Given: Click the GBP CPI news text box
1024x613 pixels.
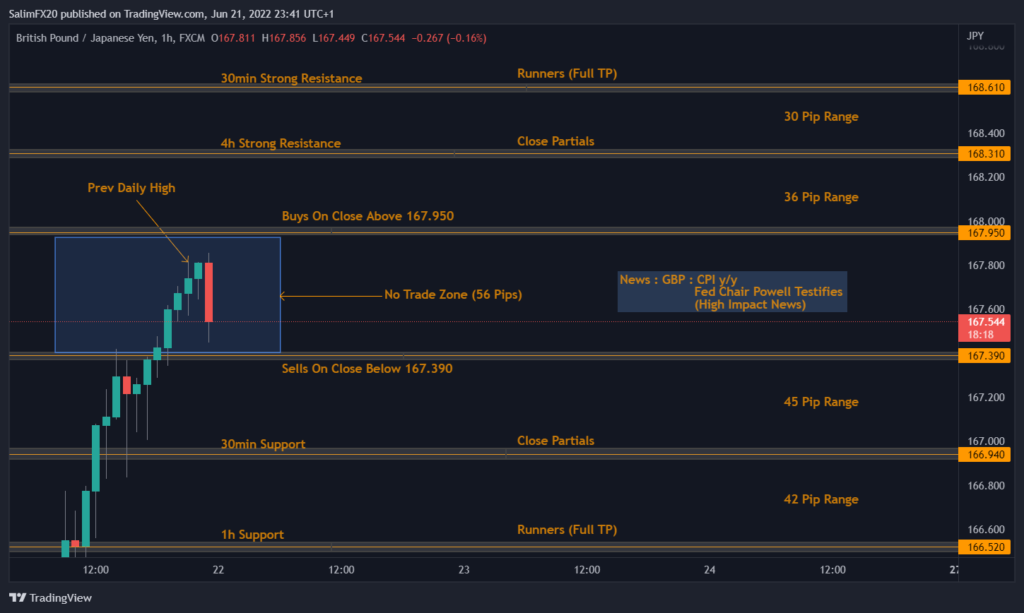Looking at the screenshot, I should coord(731,291).
